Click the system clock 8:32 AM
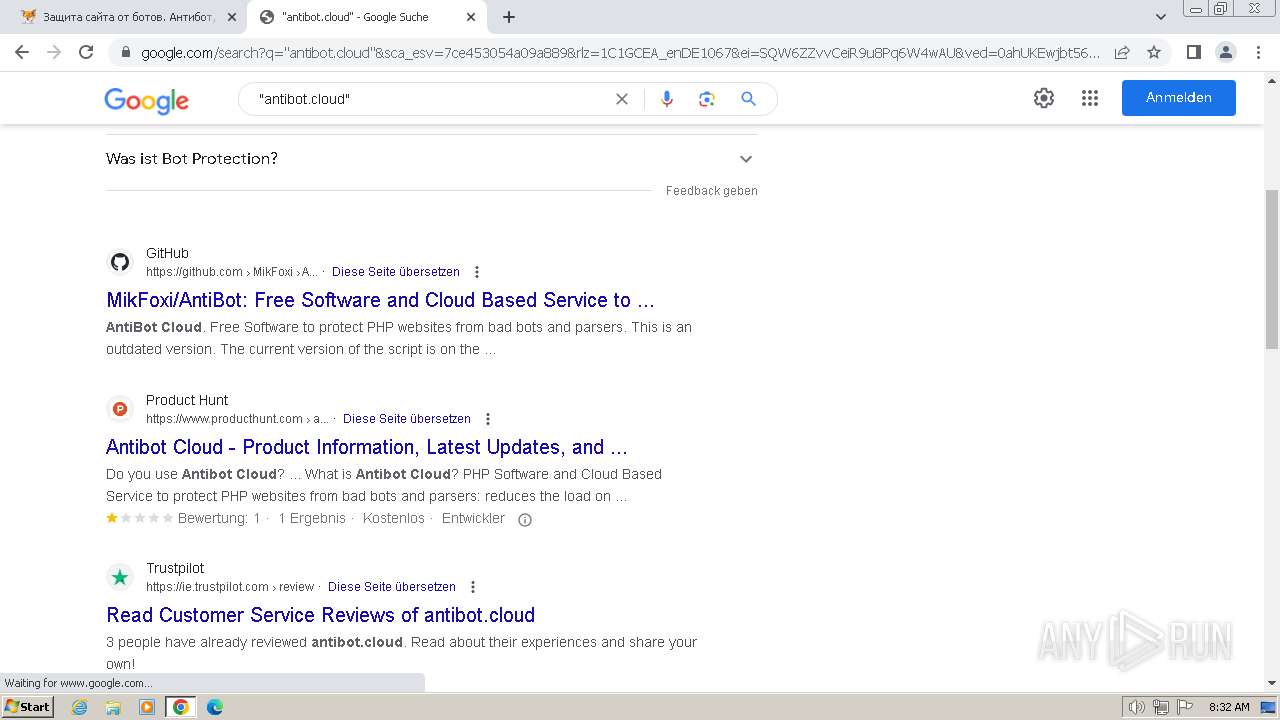The image size is (1280, 720). (1229, 707)
